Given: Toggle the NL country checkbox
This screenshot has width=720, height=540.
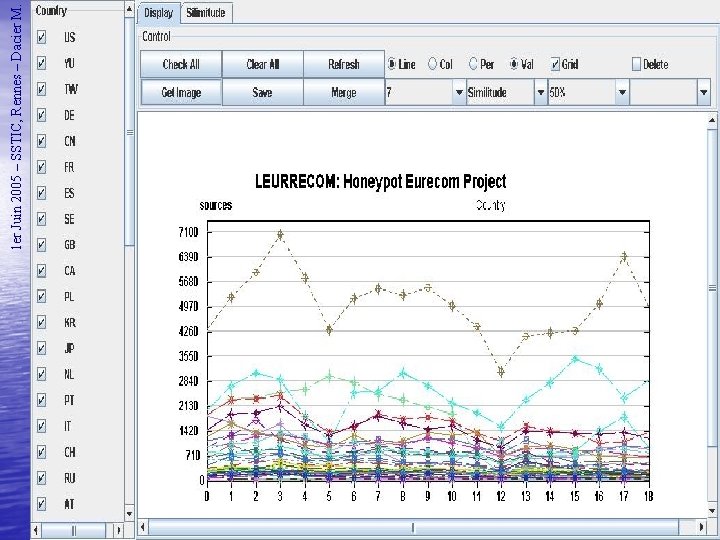Looking at the screenshot, I should (41, 374).
